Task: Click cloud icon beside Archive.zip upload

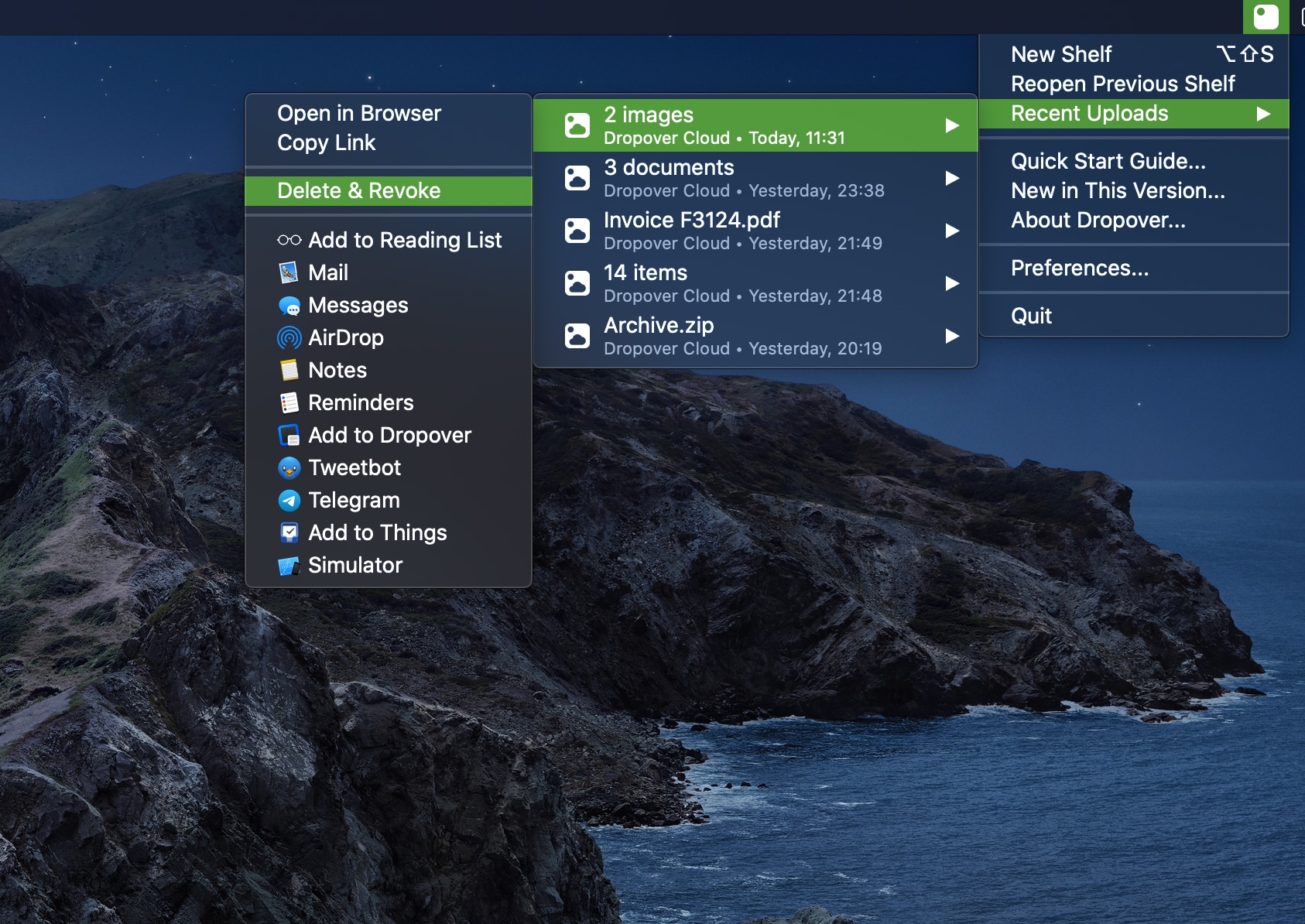Action: 577,336
